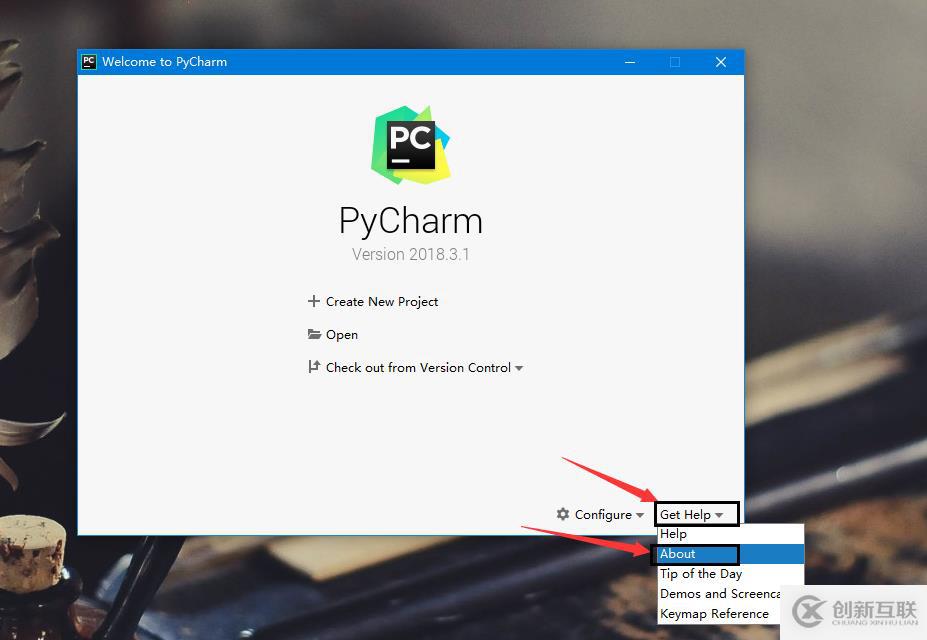Click the Version 2018.3.1 text
This screenshot has width=927, height=640.
[x=411, y=254]
